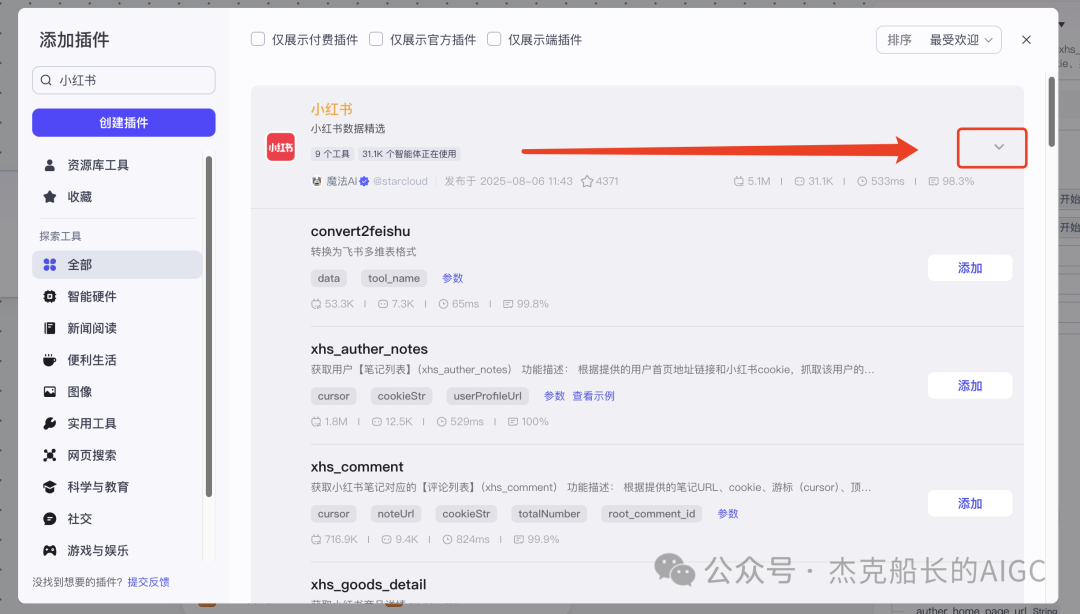Click the 图像 picture icon
This screenshot has height=614, width=1080.
point(50,391)
